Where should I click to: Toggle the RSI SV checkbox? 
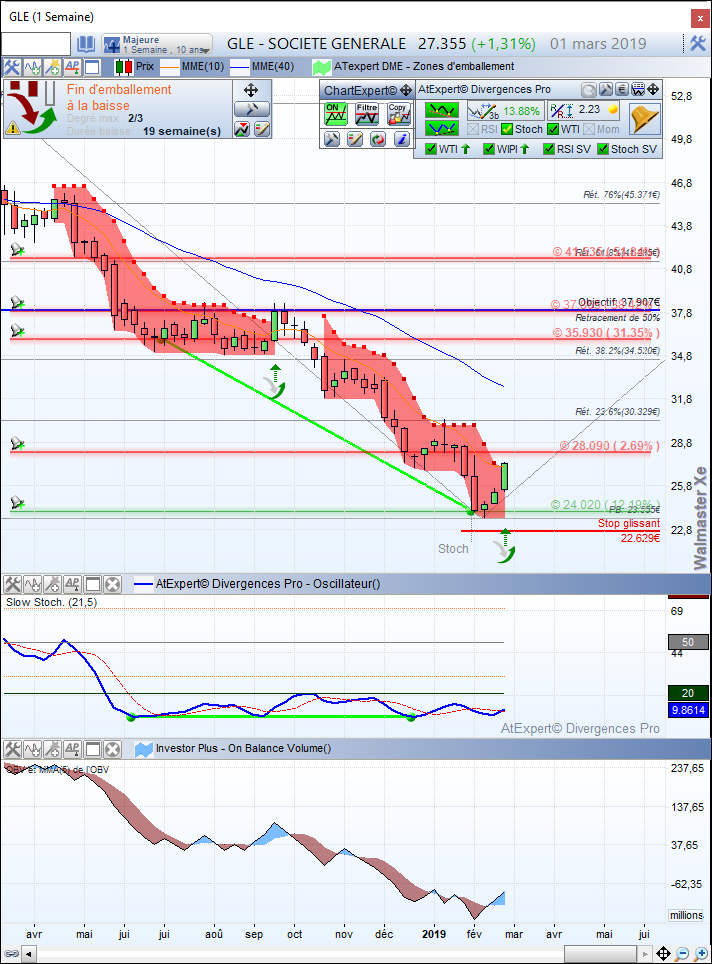click(x=548, y=149)
